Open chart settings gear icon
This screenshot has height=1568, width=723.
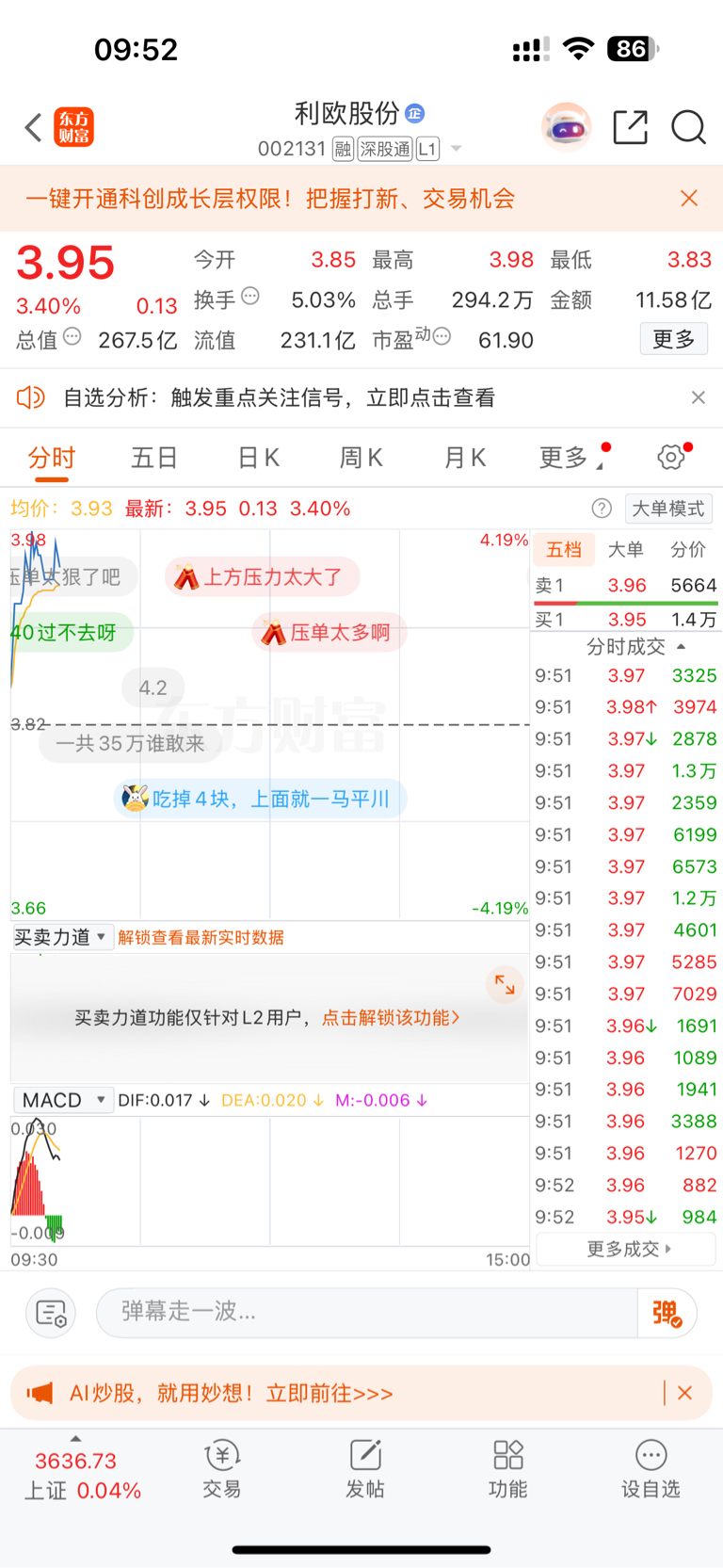tap(671, 457)
